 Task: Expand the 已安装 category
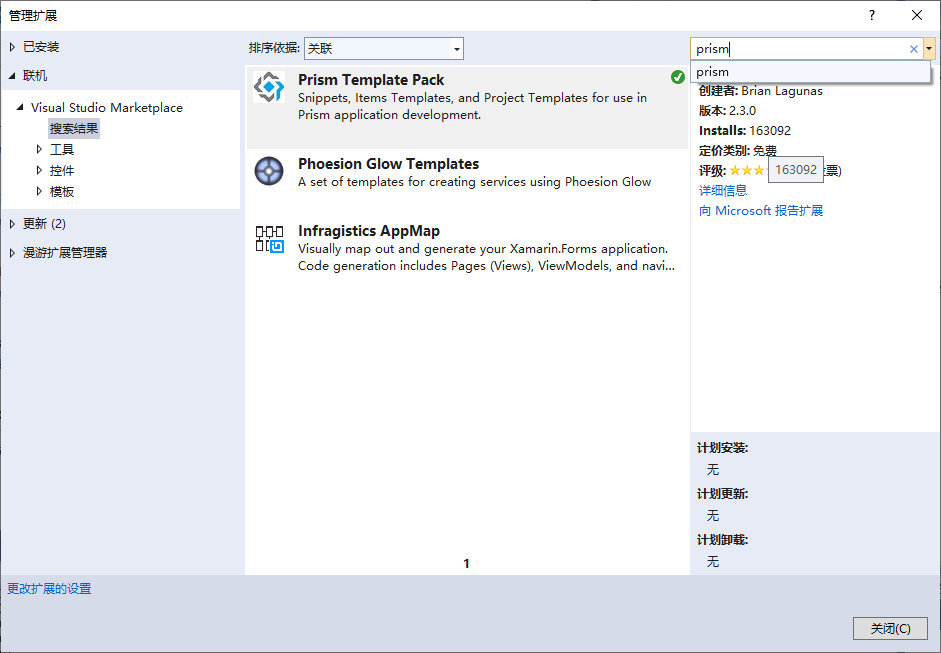12,47
